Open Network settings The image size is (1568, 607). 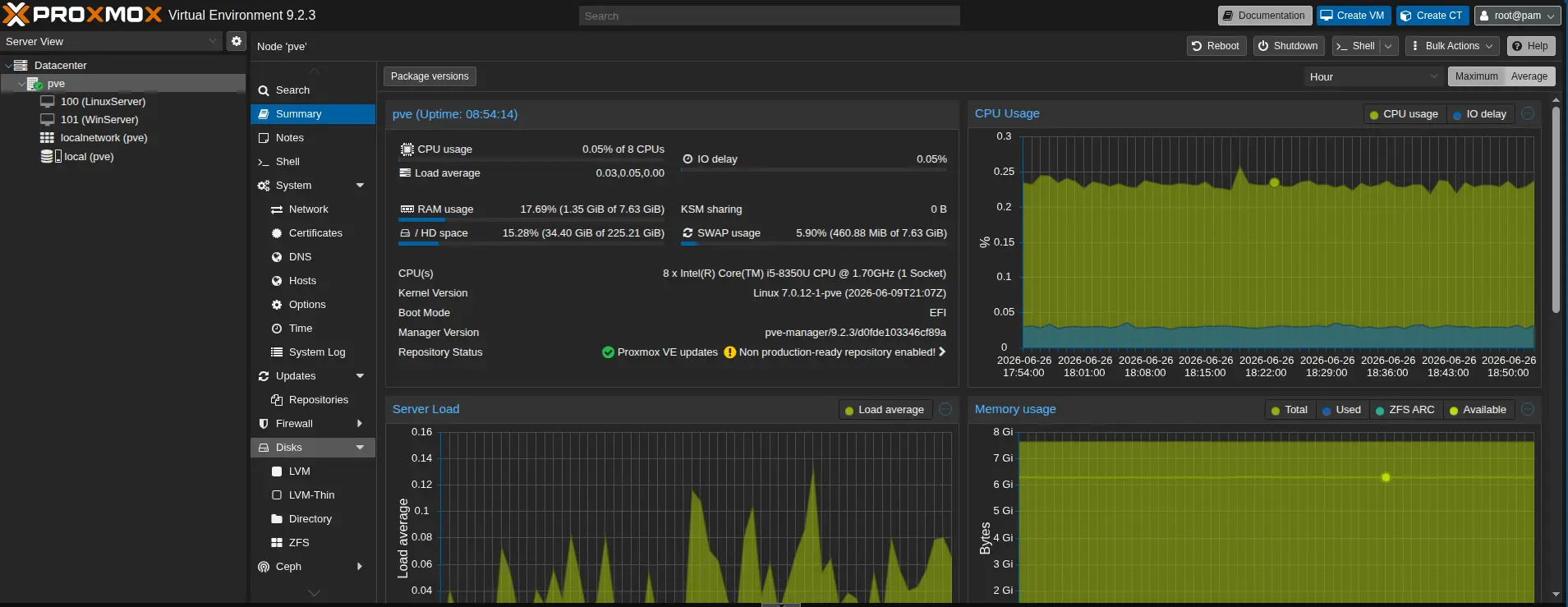point(313,209)
